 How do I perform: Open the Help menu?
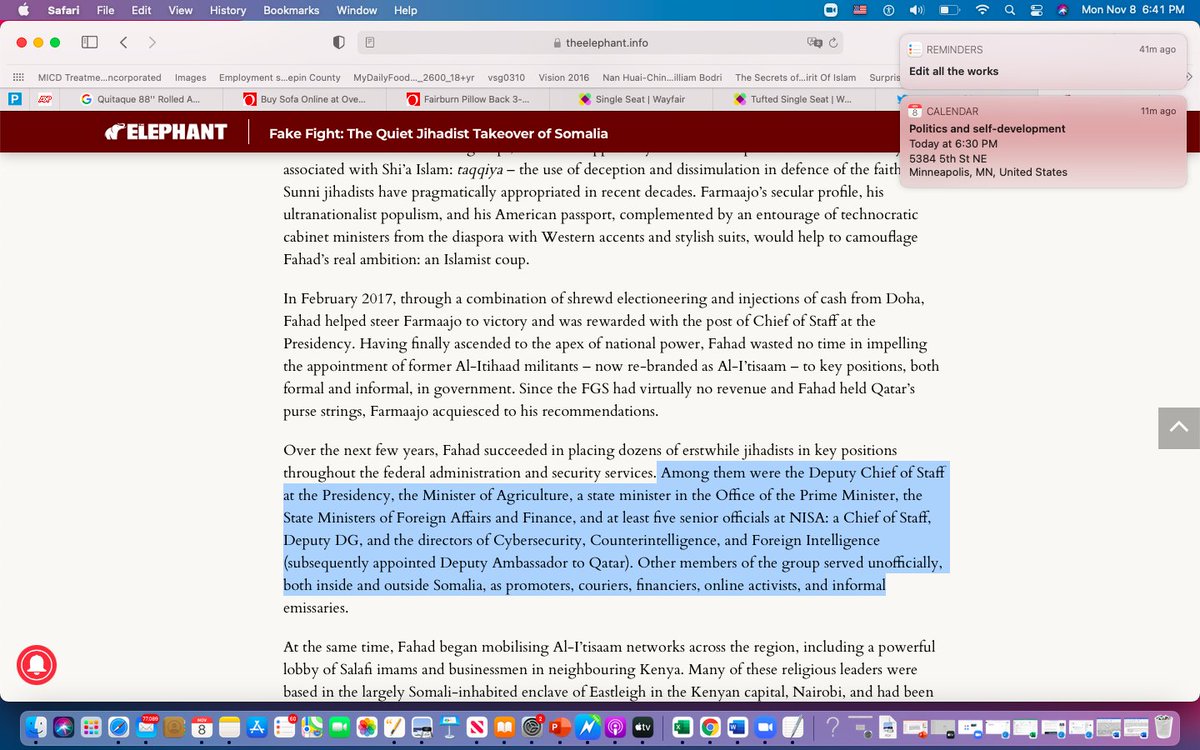[x=405, y=10]
